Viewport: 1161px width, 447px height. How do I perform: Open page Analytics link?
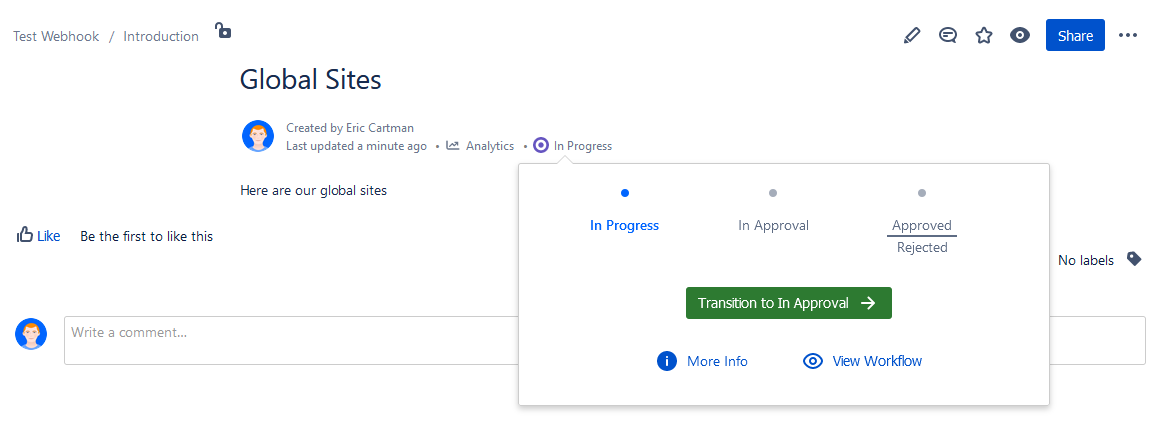click(x=480, y=146)
